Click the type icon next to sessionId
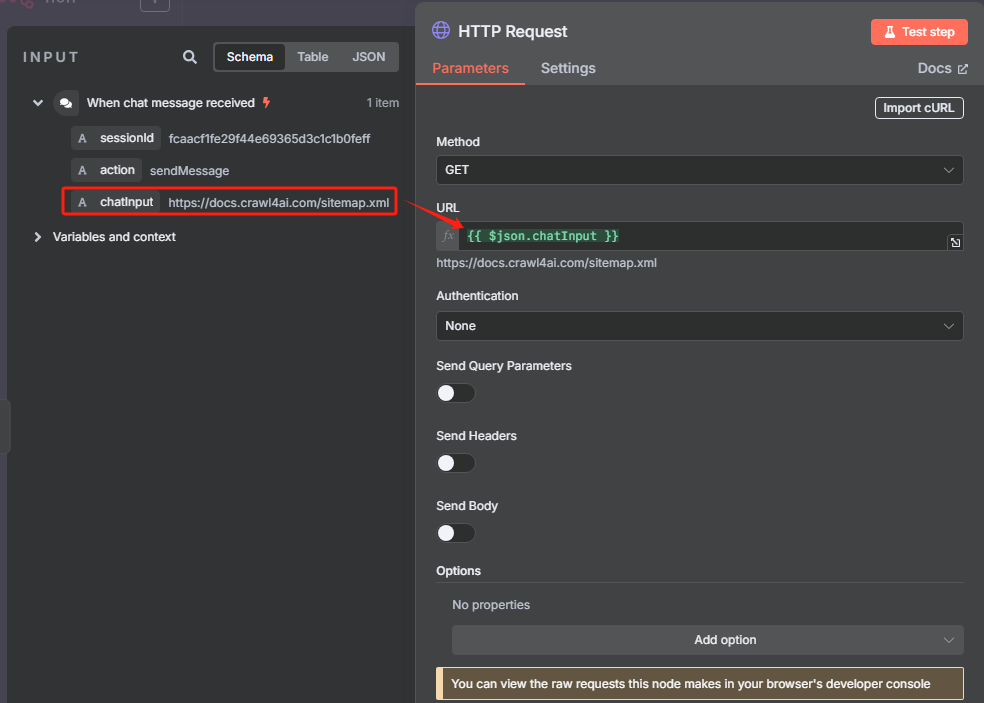 pyautogui.click(x=82, y=138)
